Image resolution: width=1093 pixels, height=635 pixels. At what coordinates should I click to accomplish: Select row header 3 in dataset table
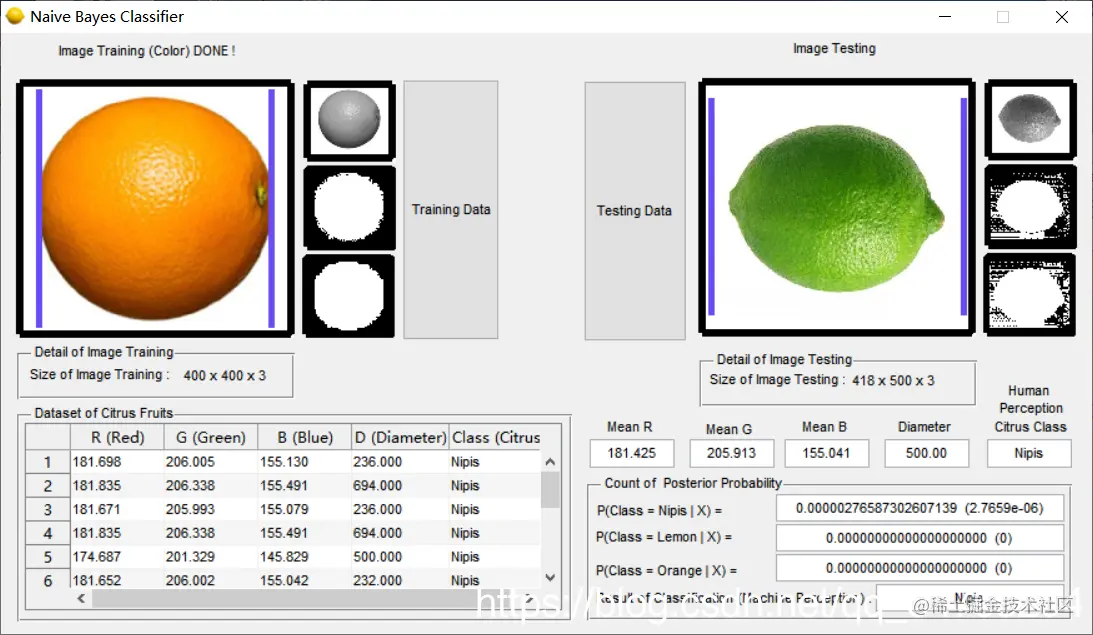47,510
